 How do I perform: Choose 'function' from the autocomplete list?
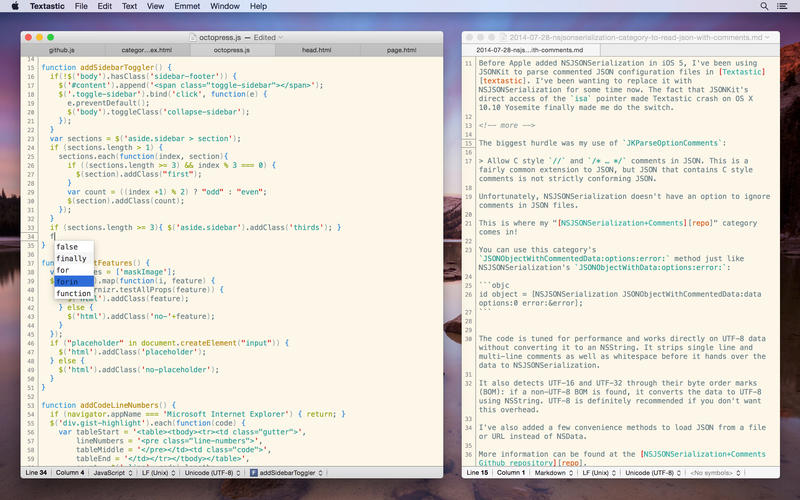[x=74, y=293]
